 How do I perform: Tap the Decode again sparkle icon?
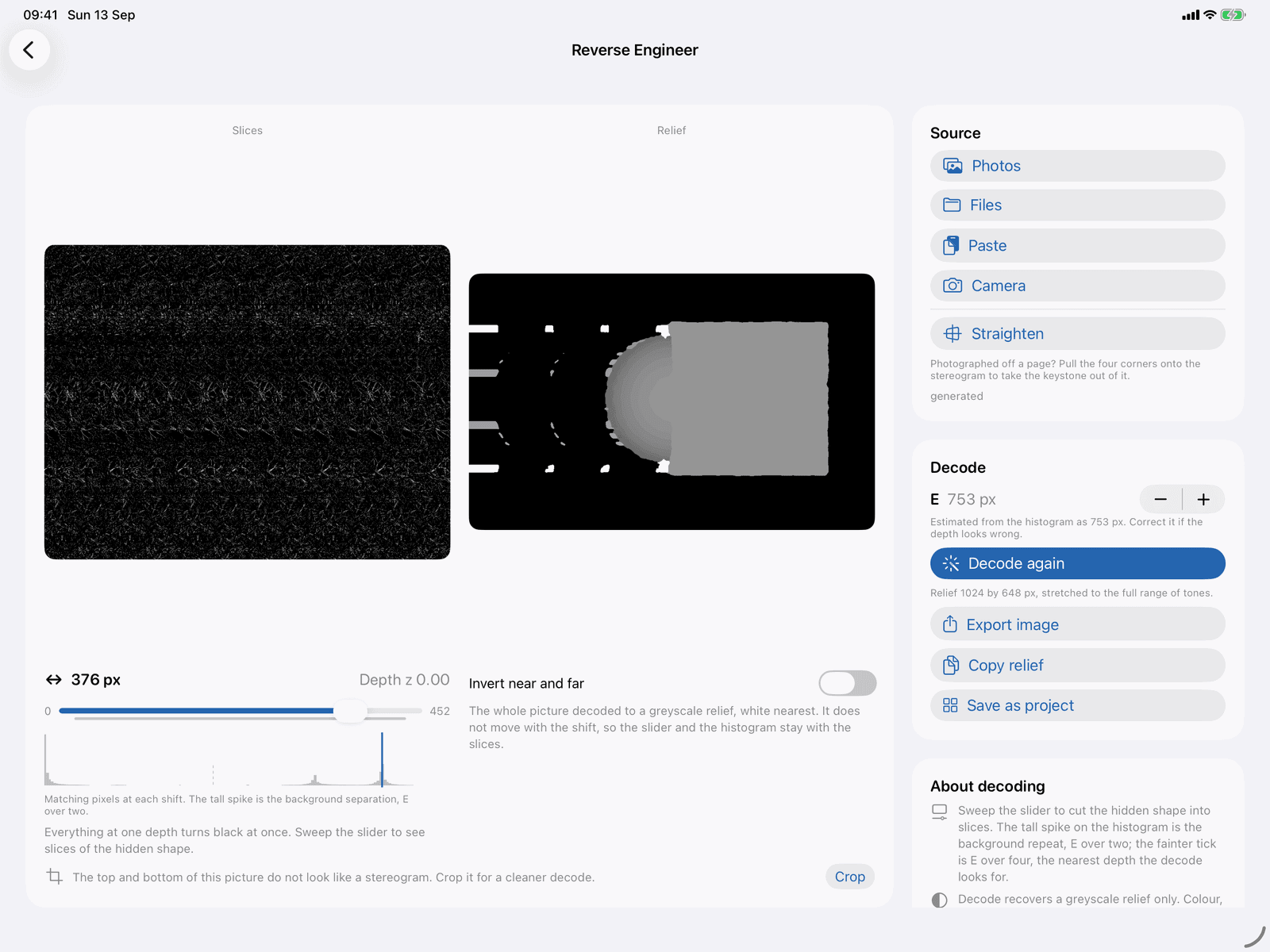point(951,563)
